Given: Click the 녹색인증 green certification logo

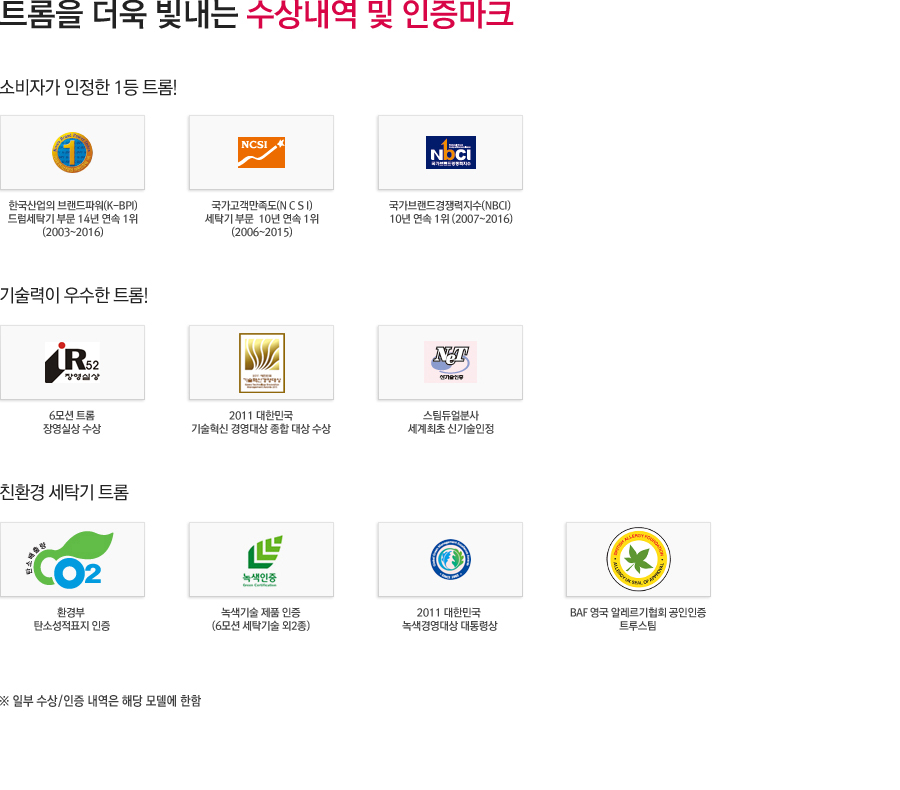Looking at the screenshot, I should (x=262, y=561).
